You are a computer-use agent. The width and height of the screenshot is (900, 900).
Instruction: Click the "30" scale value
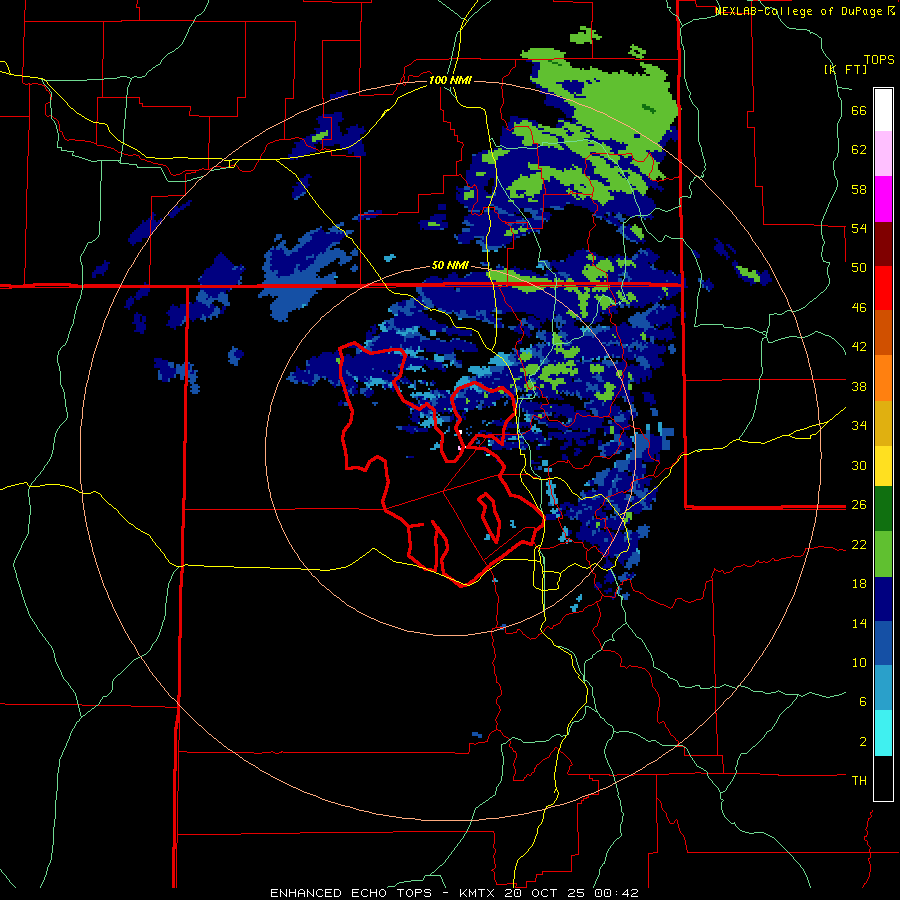point(859,465)
